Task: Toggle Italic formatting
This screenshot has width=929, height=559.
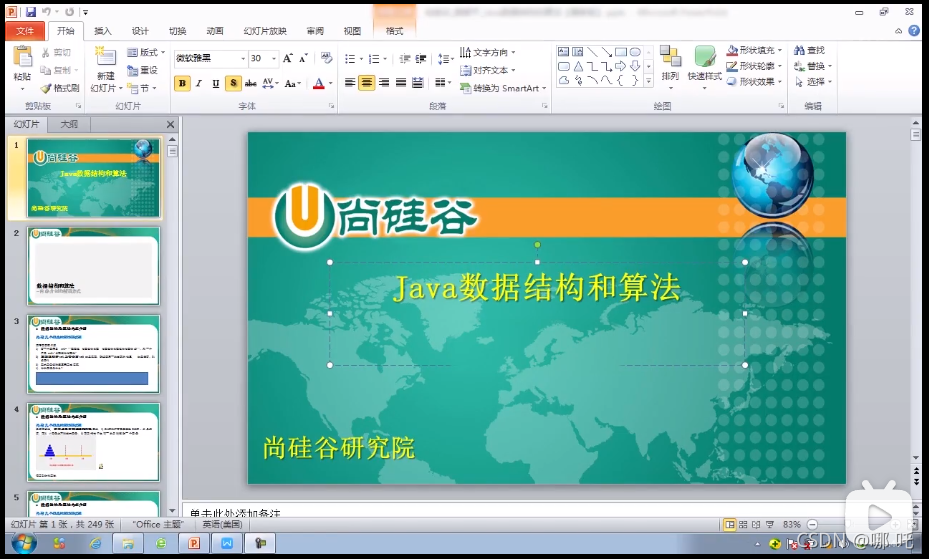Action: (199, 83)
